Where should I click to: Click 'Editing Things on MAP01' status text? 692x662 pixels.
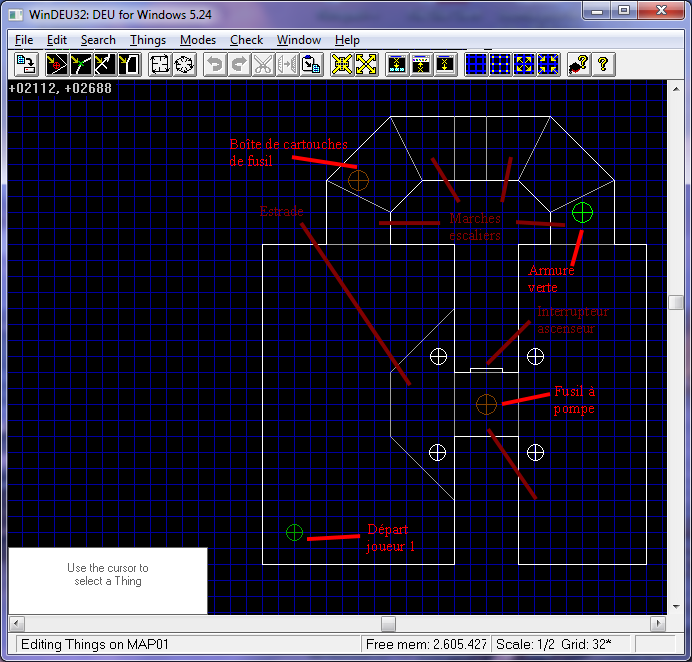click(95, 644)
